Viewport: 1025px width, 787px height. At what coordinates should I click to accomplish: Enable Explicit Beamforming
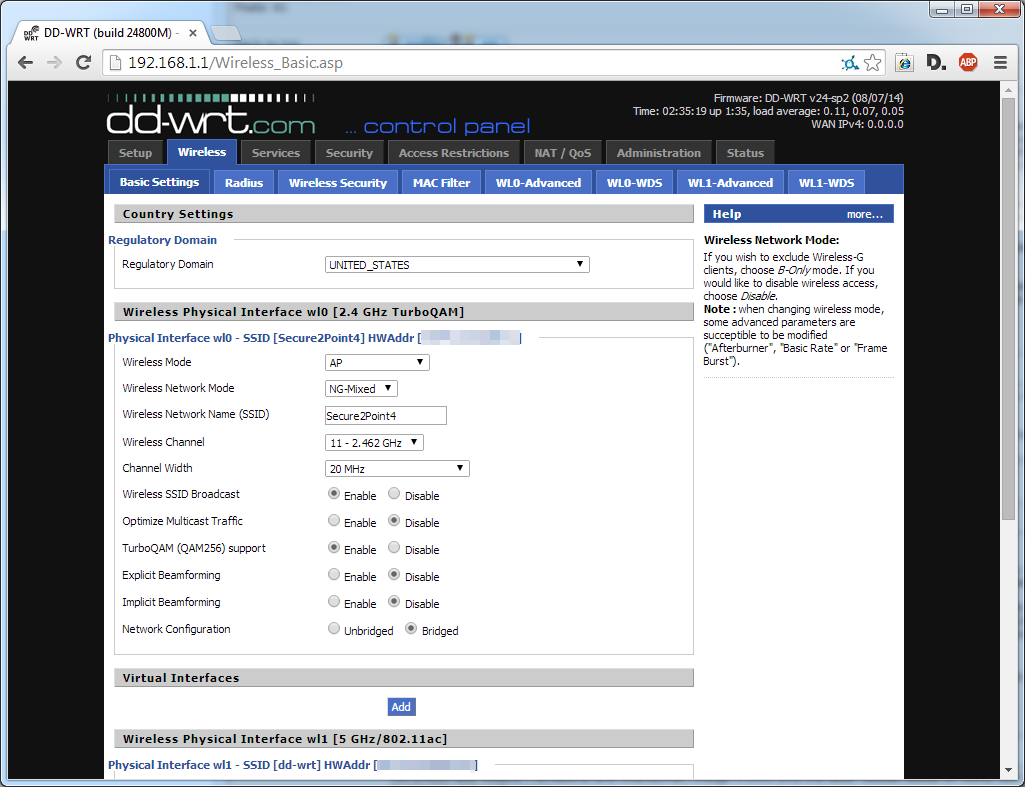pos(333,575)
